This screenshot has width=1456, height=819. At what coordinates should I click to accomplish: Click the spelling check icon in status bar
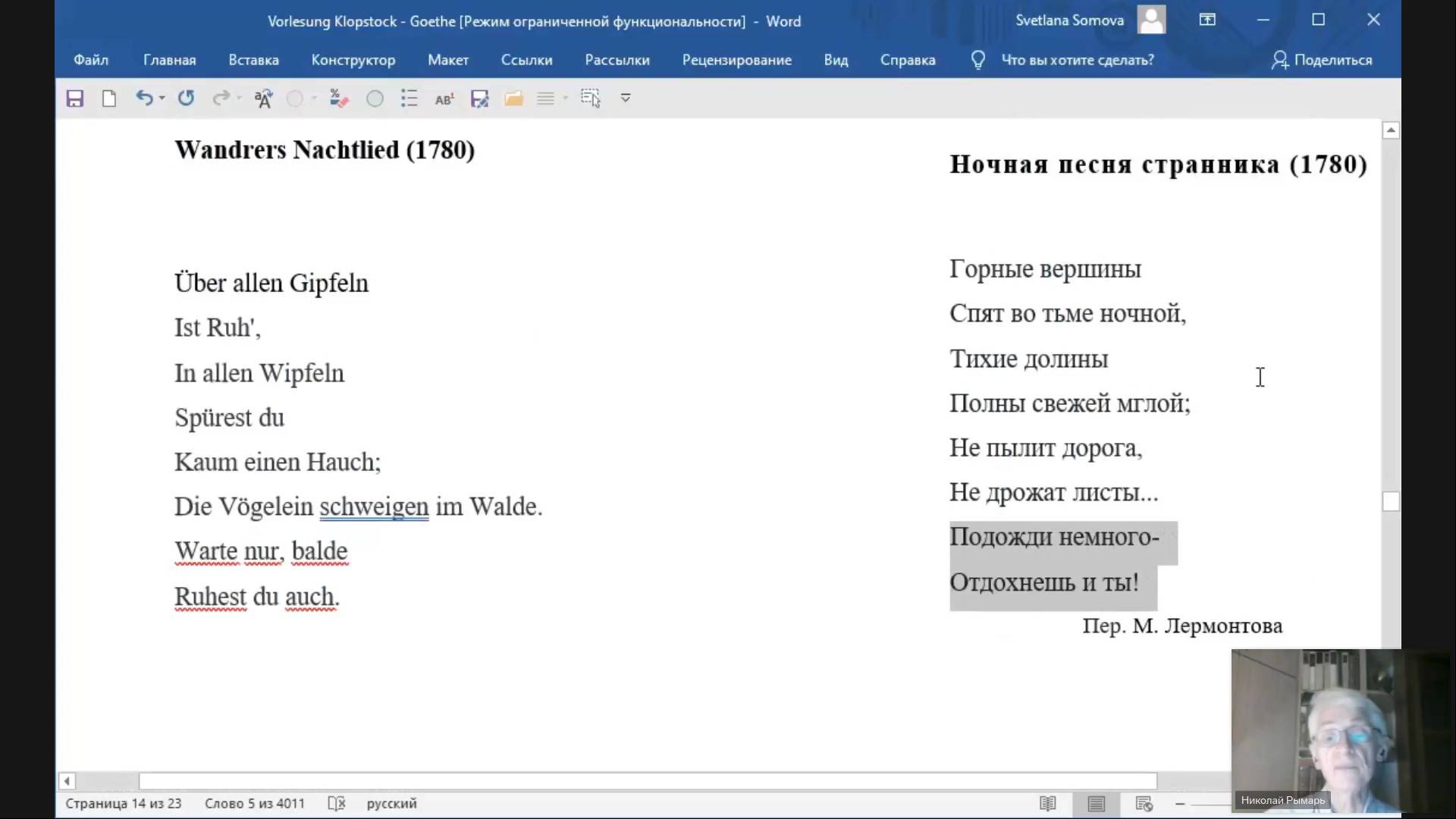click(x=336, y=803)
